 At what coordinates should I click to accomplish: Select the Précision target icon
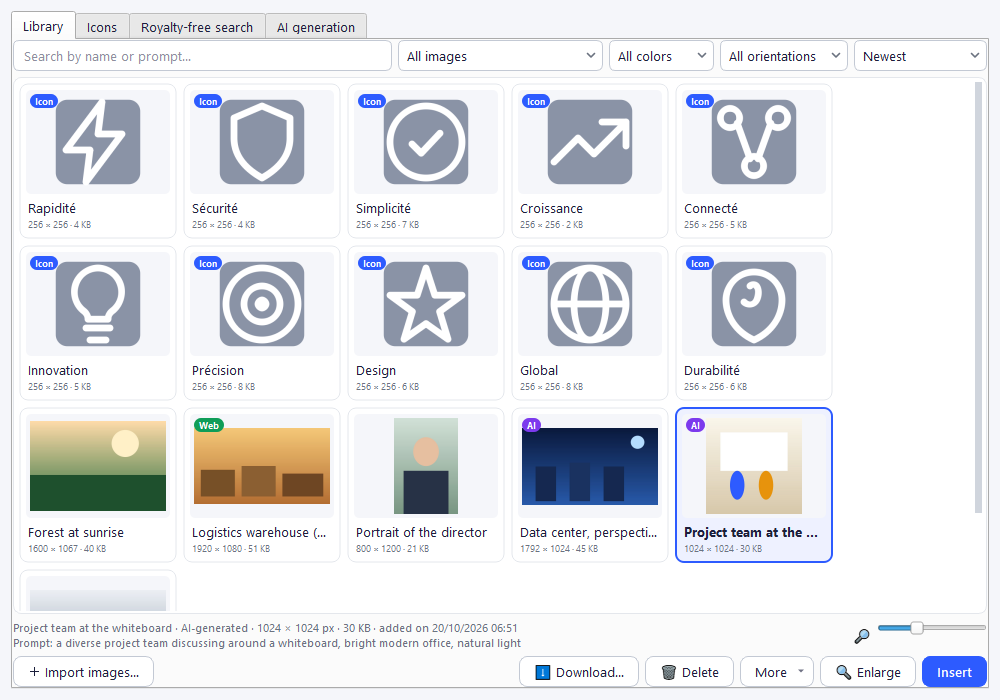coord(261,304)
